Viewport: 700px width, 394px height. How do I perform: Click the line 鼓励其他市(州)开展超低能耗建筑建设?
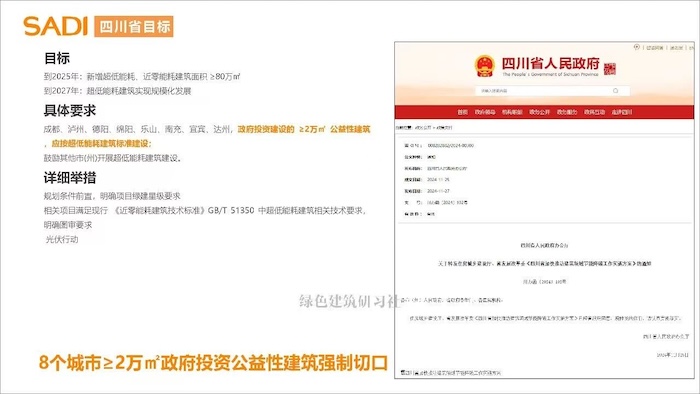pos(112,158)
